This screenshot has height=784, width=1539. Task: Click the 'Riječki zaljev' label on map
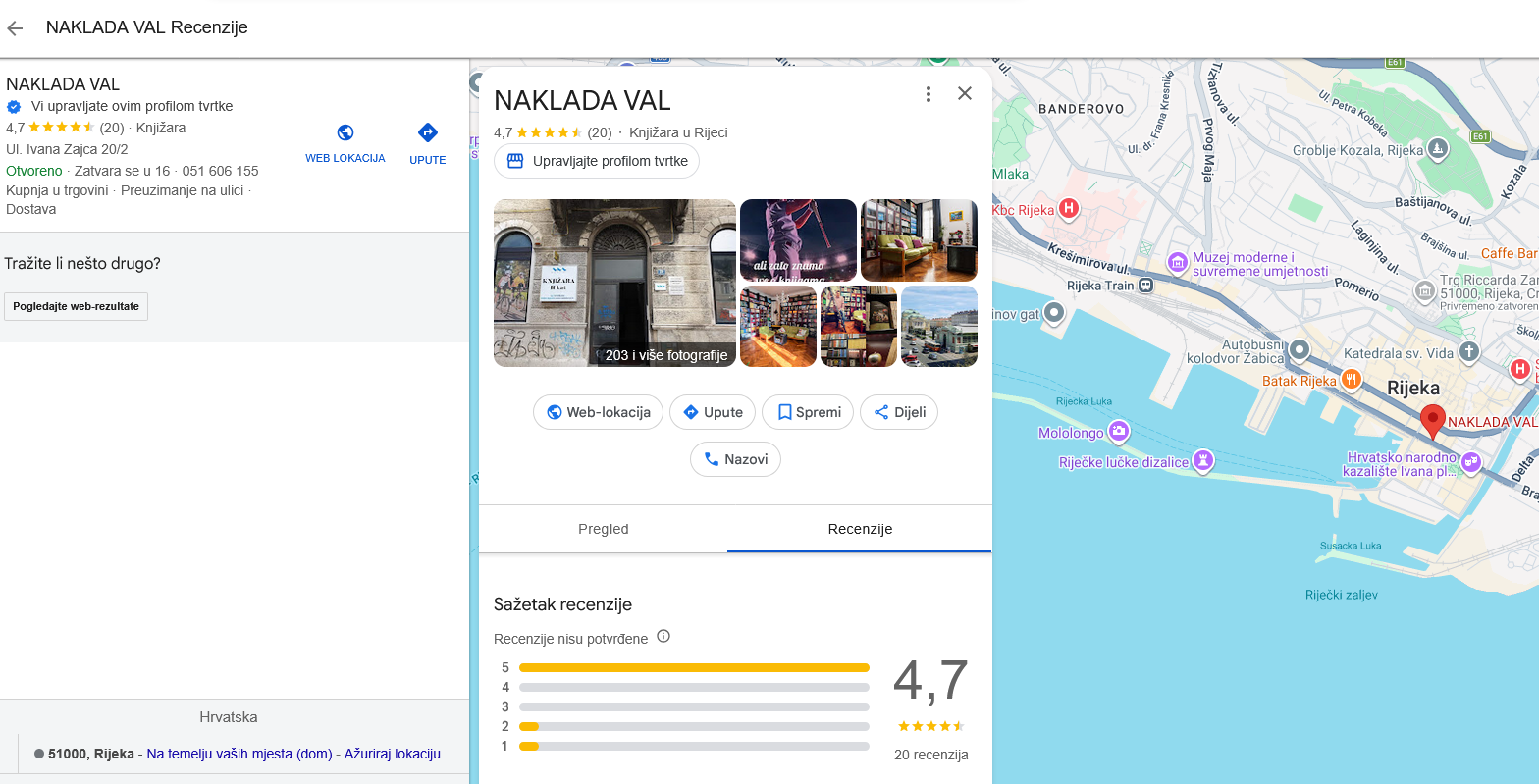click(1342, 595)
